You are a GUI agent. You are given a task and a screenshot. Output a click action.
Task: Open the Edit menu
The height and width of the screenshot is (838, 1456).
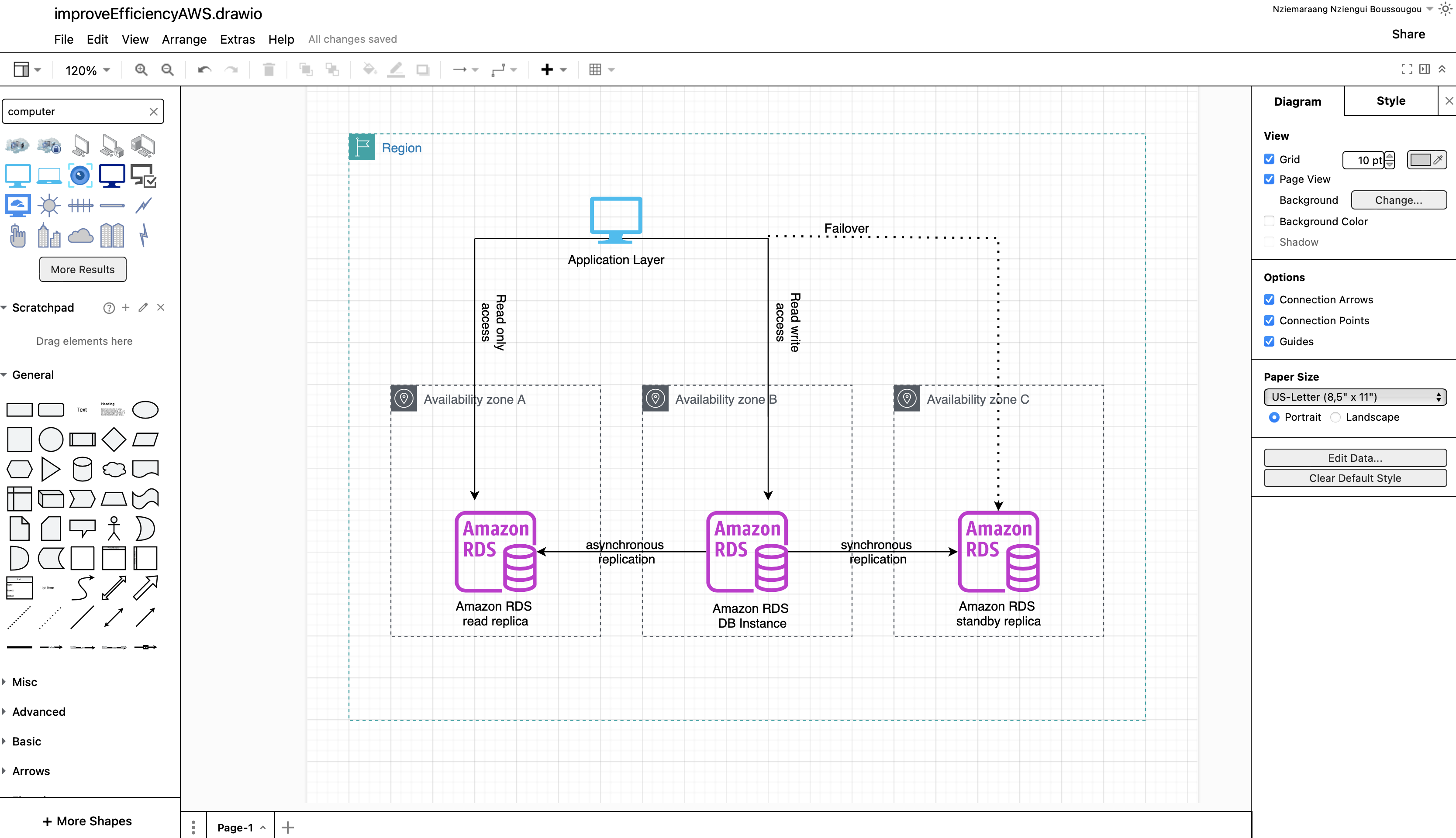point(97,39)
